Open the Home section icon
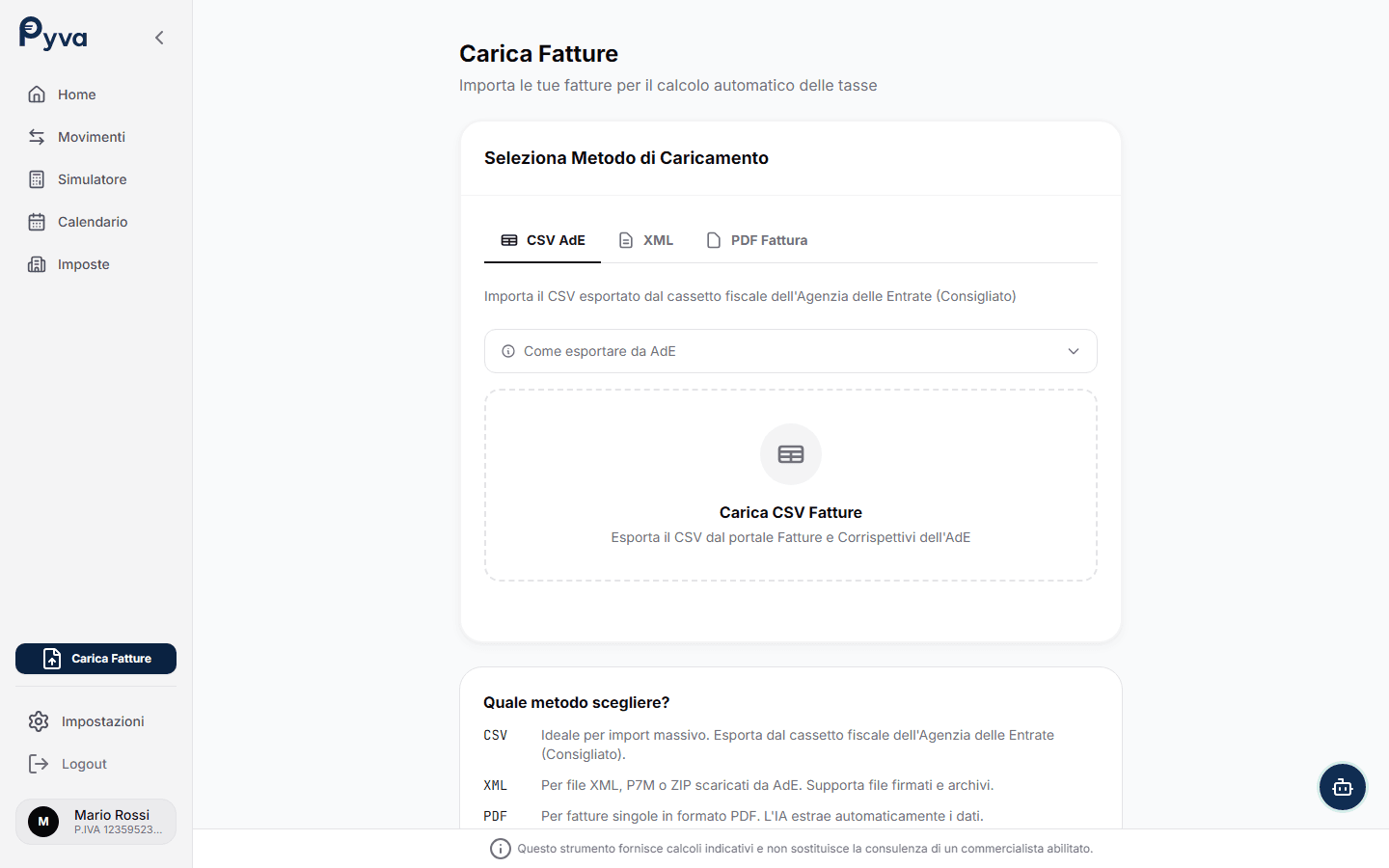1389x868 pixels. tap(37, 95)
